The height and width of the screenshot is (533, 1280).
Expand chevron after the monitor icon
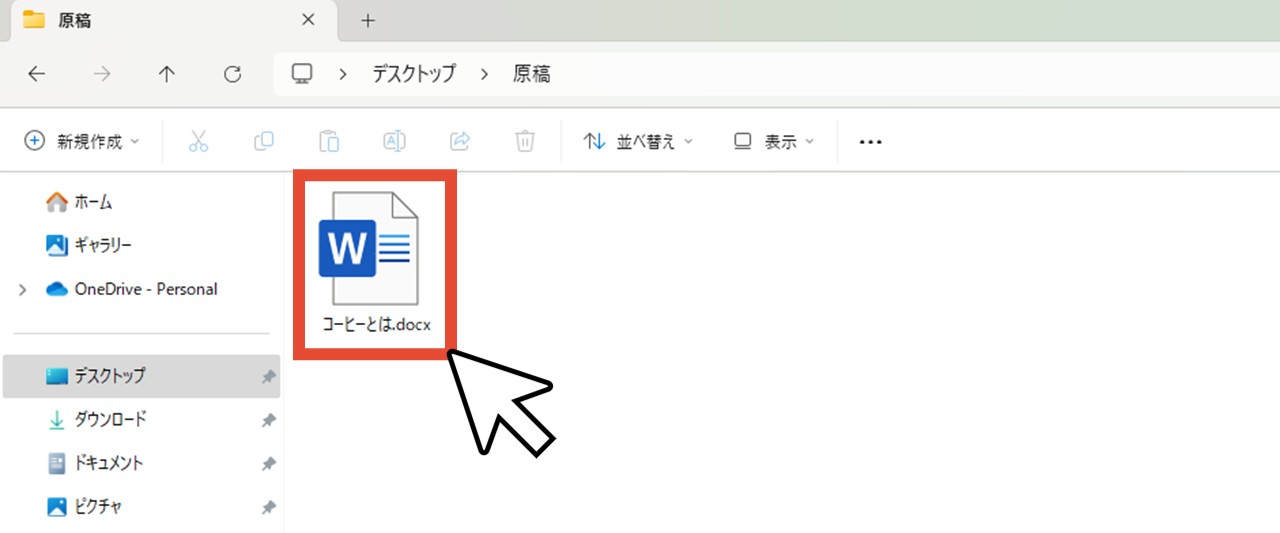point(343,74)
